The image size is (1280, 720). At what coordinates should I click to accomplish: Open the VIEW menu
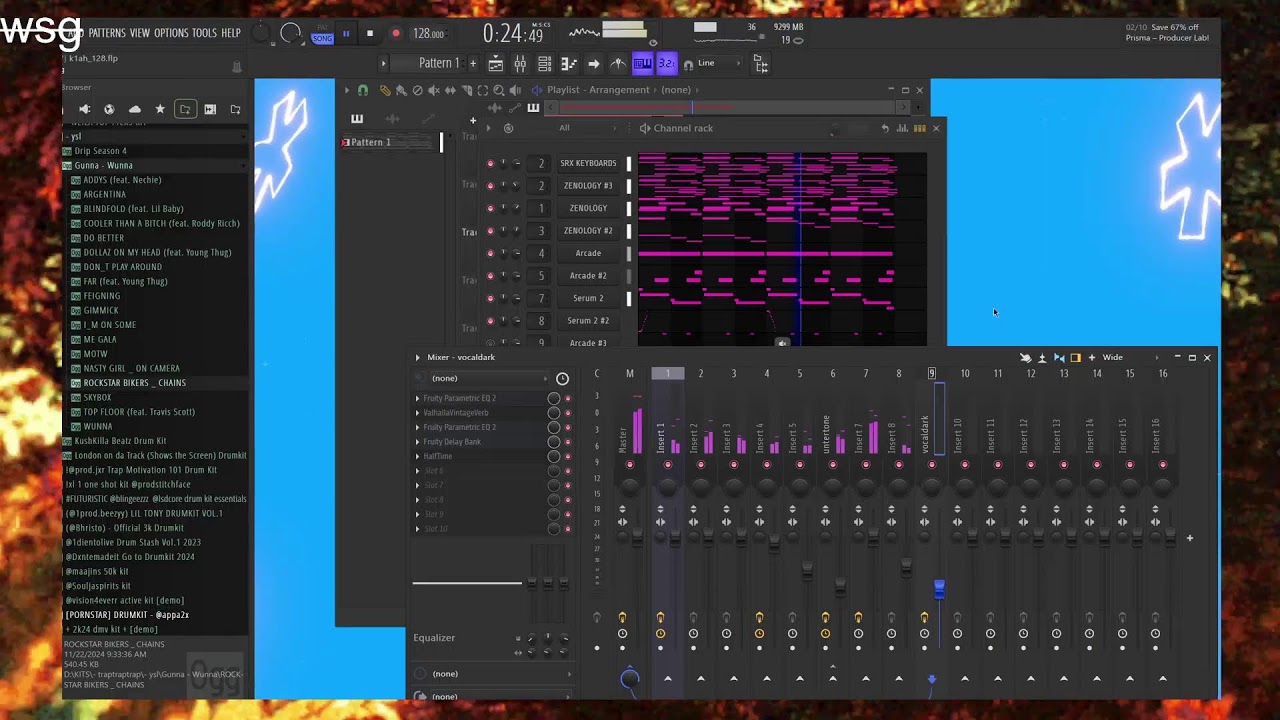point(140,33)
